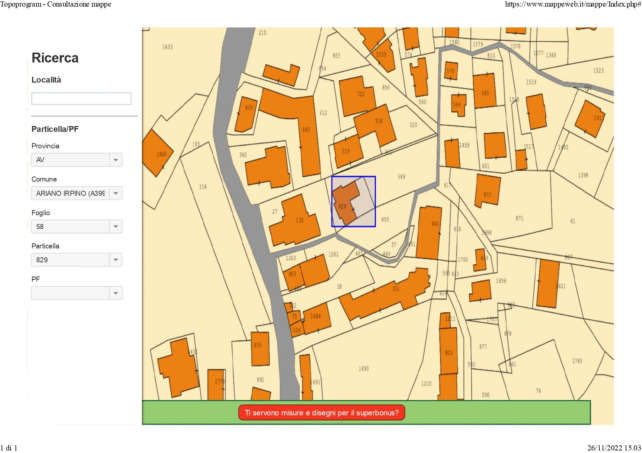Select parcel 41 at the right edge

tap(573, 221)
